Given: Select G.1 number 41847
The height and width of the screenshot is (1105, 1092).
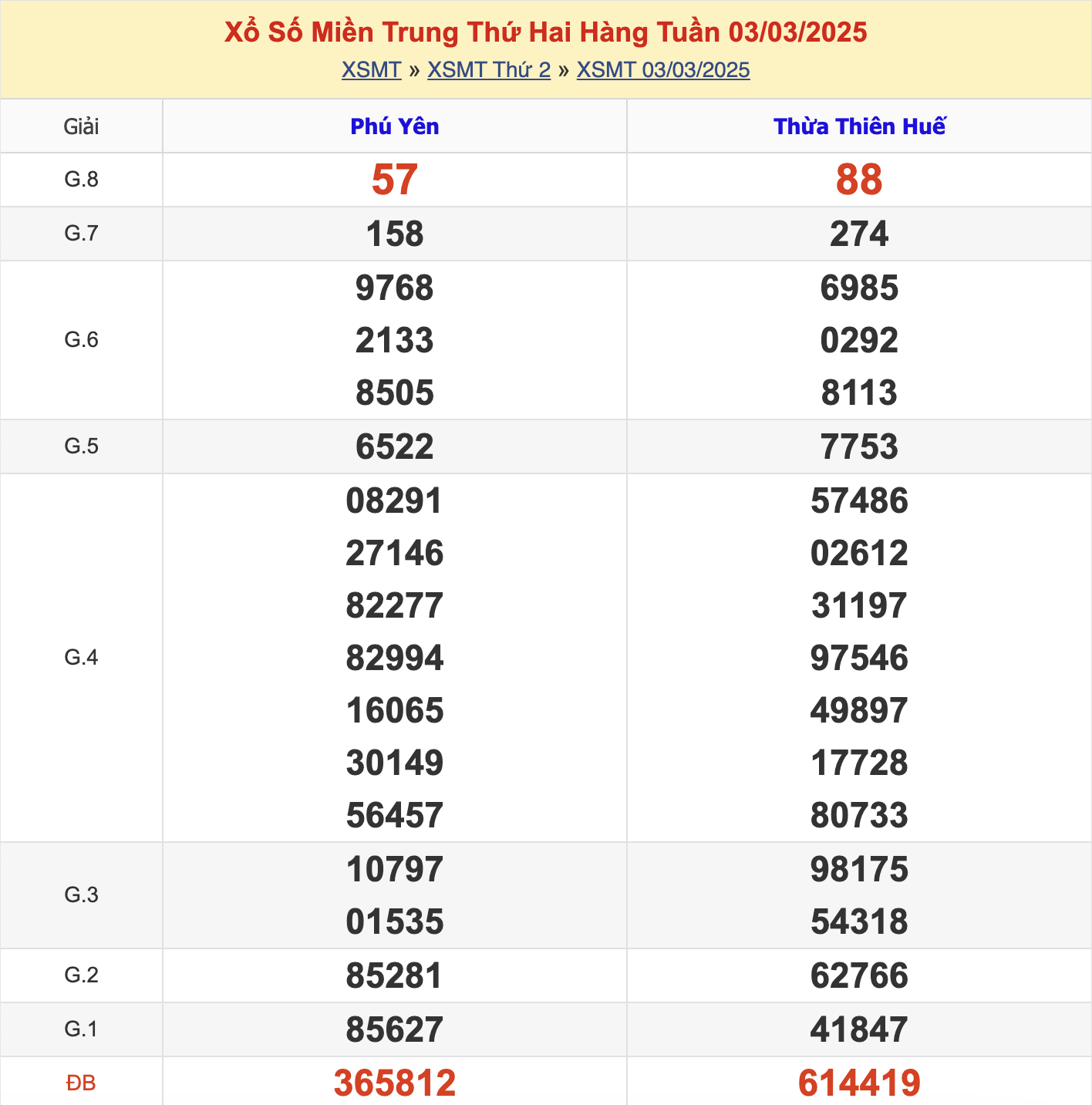Looking at the screenshot, I should click(859, 1029).
